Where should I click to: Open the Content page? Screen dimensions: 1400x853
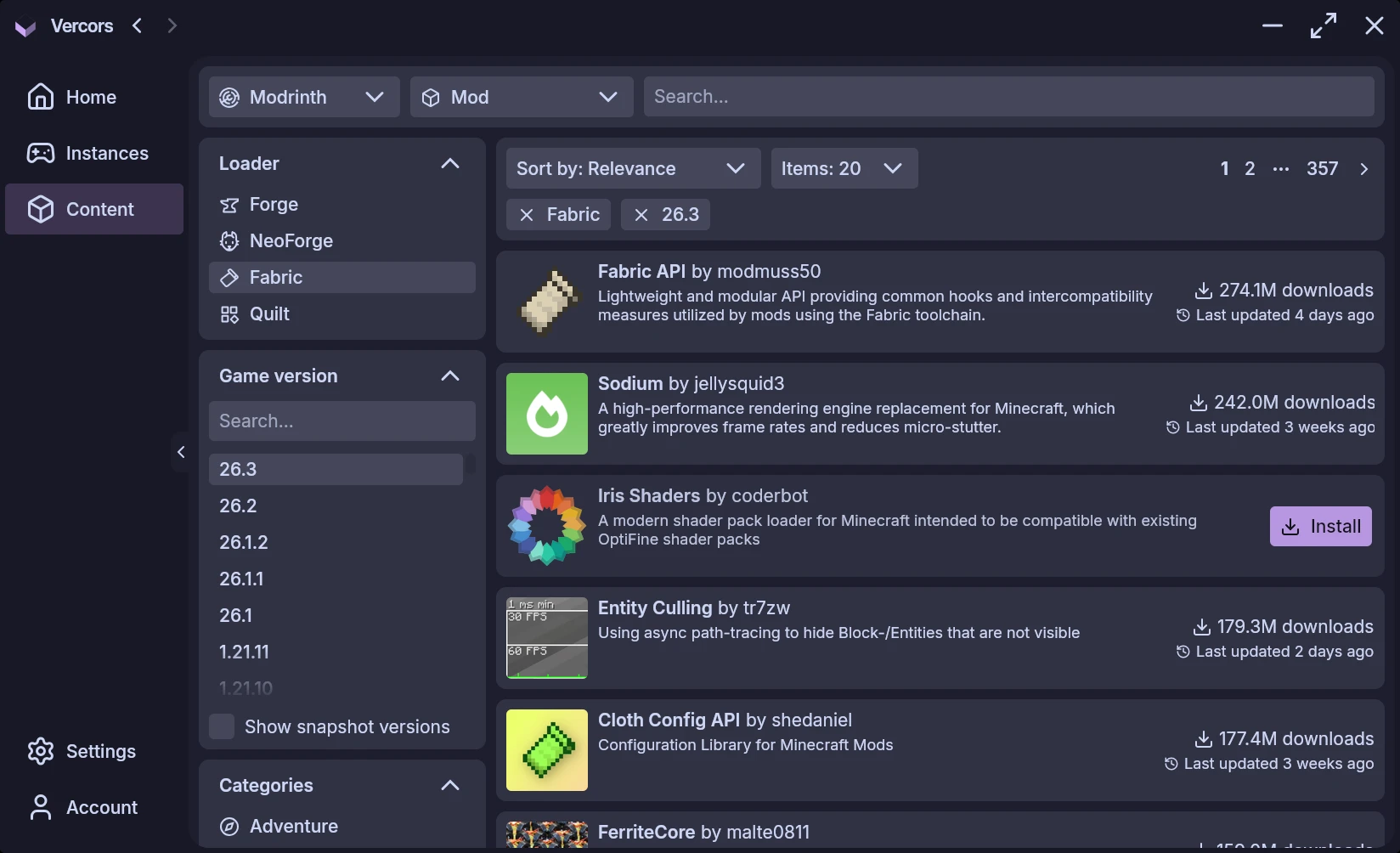[x=94, y=209]
